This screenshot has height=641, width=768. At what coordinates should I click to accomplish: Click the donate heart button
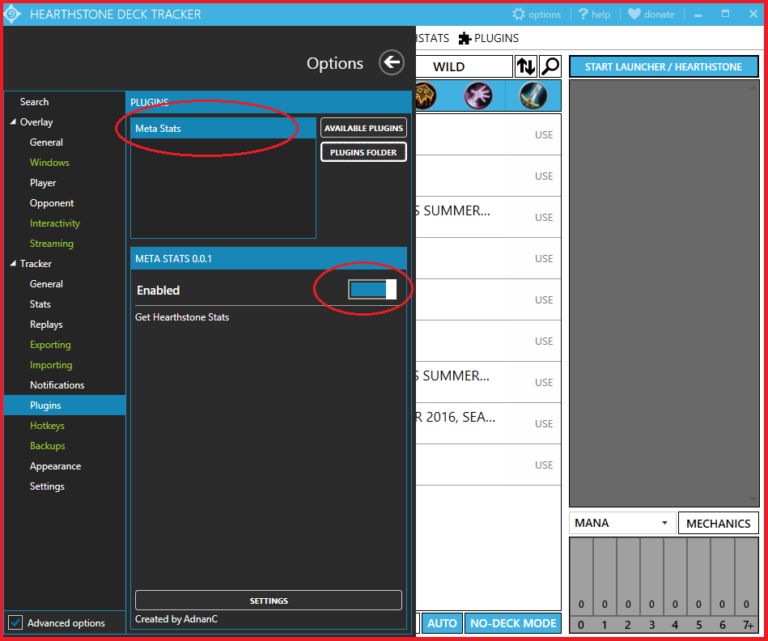651,14
